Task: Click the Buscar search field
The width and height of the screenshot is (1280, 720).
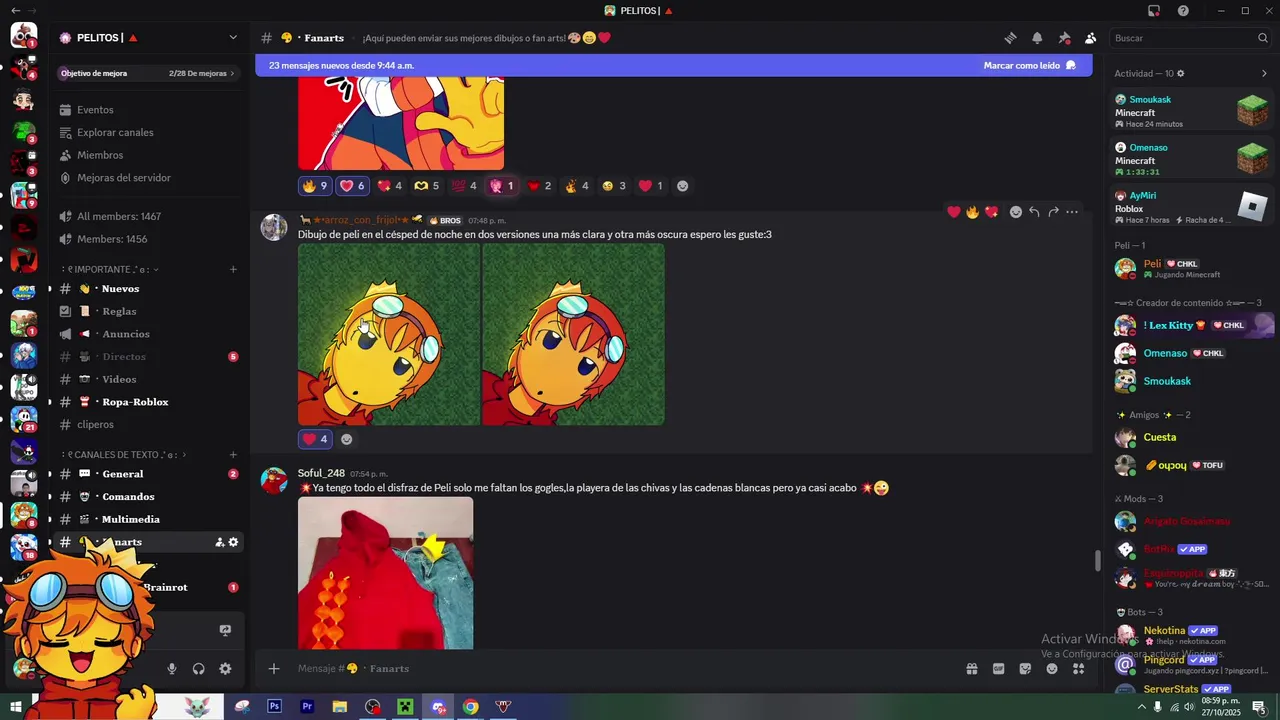Action: point(1190,38)
